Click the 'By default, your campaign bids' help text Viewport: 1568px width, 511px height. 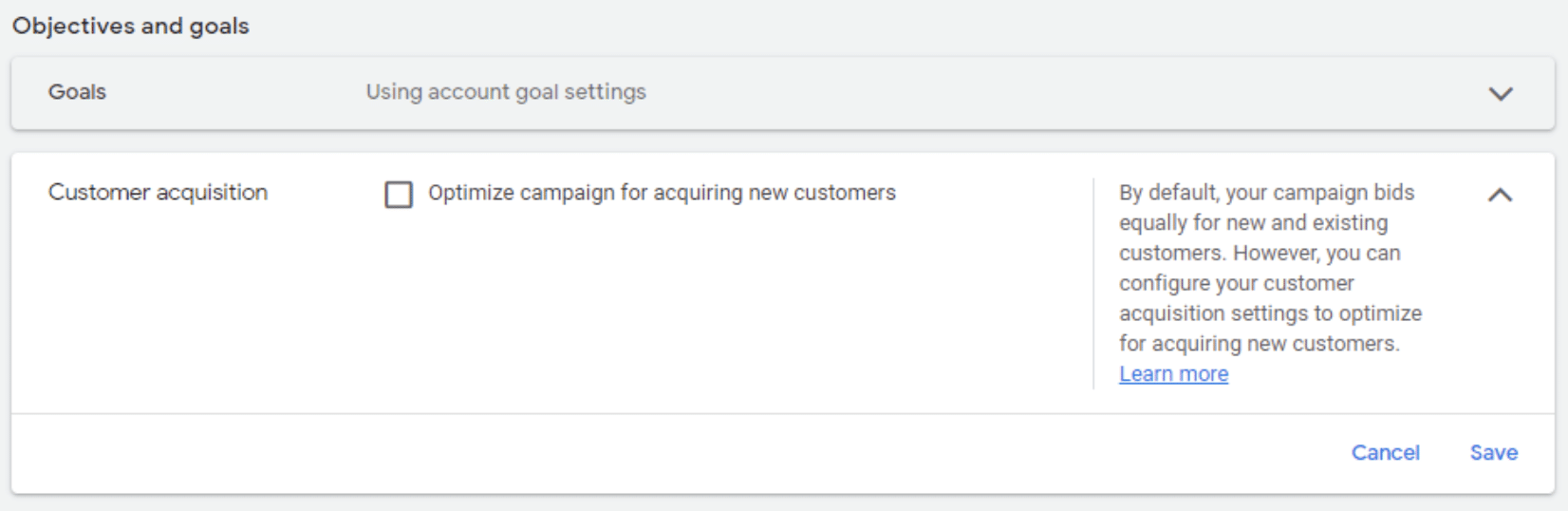tap(1266, 193)
